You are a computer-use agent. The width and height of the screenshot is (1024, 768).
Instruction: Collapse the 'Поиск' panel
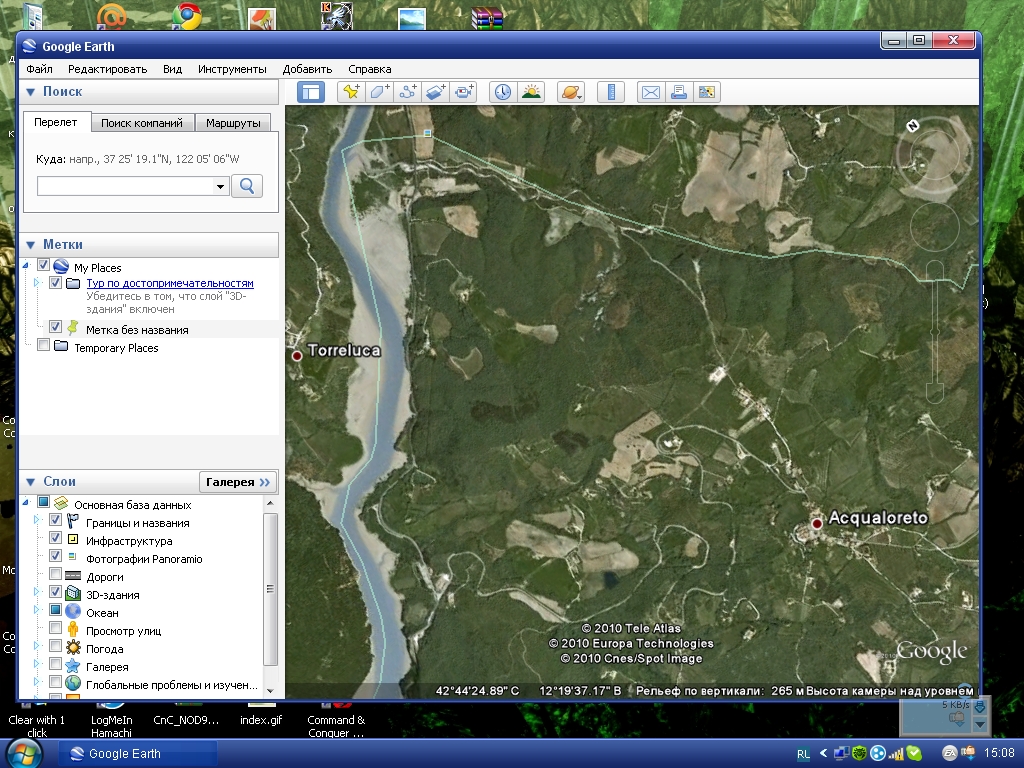coord(30,92)
